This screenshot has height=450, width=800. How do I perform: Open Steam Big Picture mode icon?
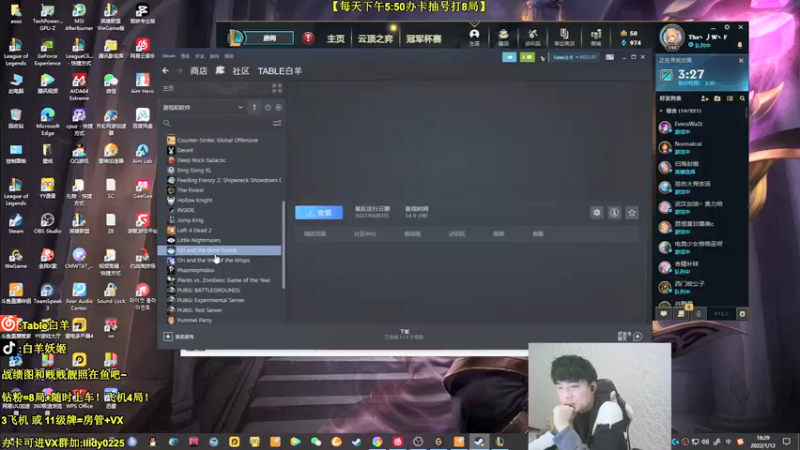610,57
